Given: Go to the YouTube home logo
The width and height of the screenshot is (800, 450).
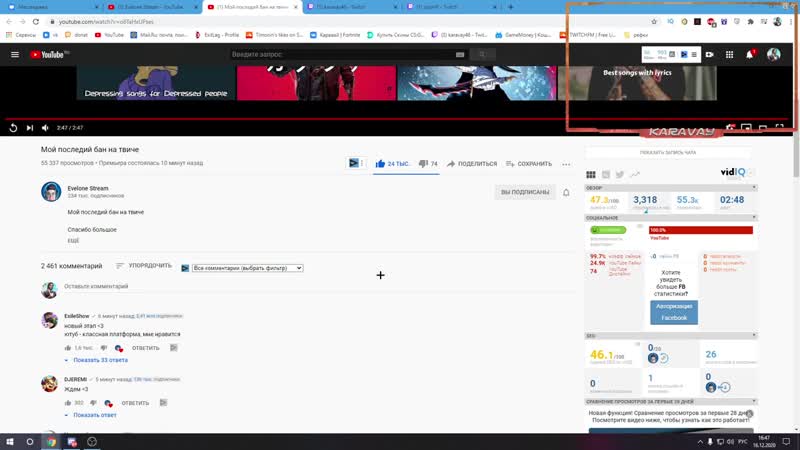Looking at the screenshot, I should click(x=49, y=55).
